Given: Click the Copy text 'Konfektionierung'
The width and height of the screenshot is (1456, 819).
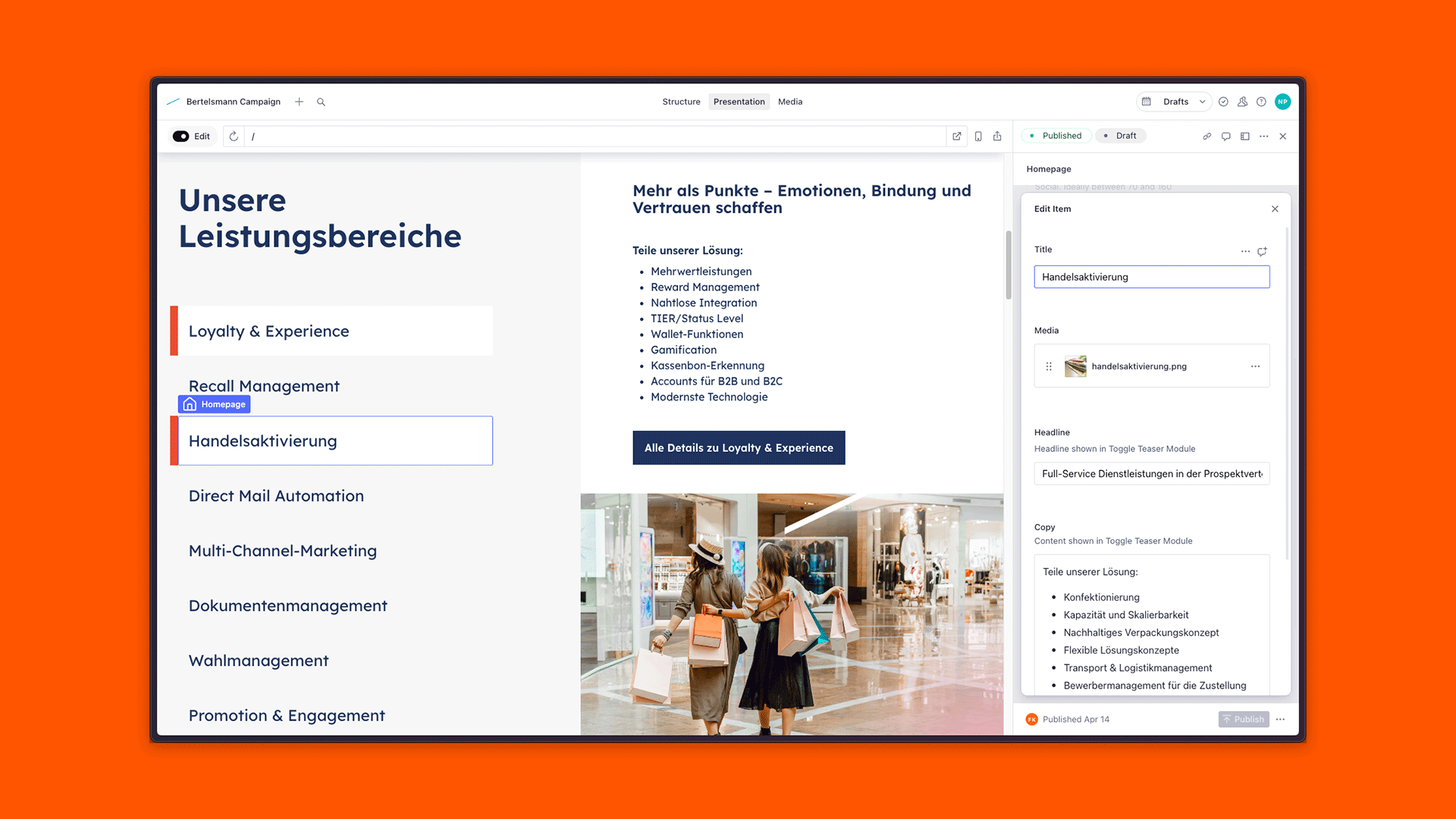Looking at the screenshot, I should tap(1101, 598).
